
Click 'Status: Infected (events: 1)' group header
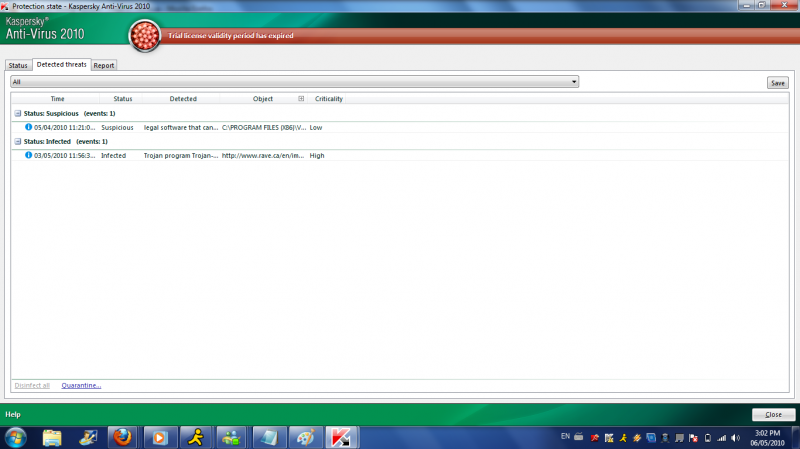[65, 141]
